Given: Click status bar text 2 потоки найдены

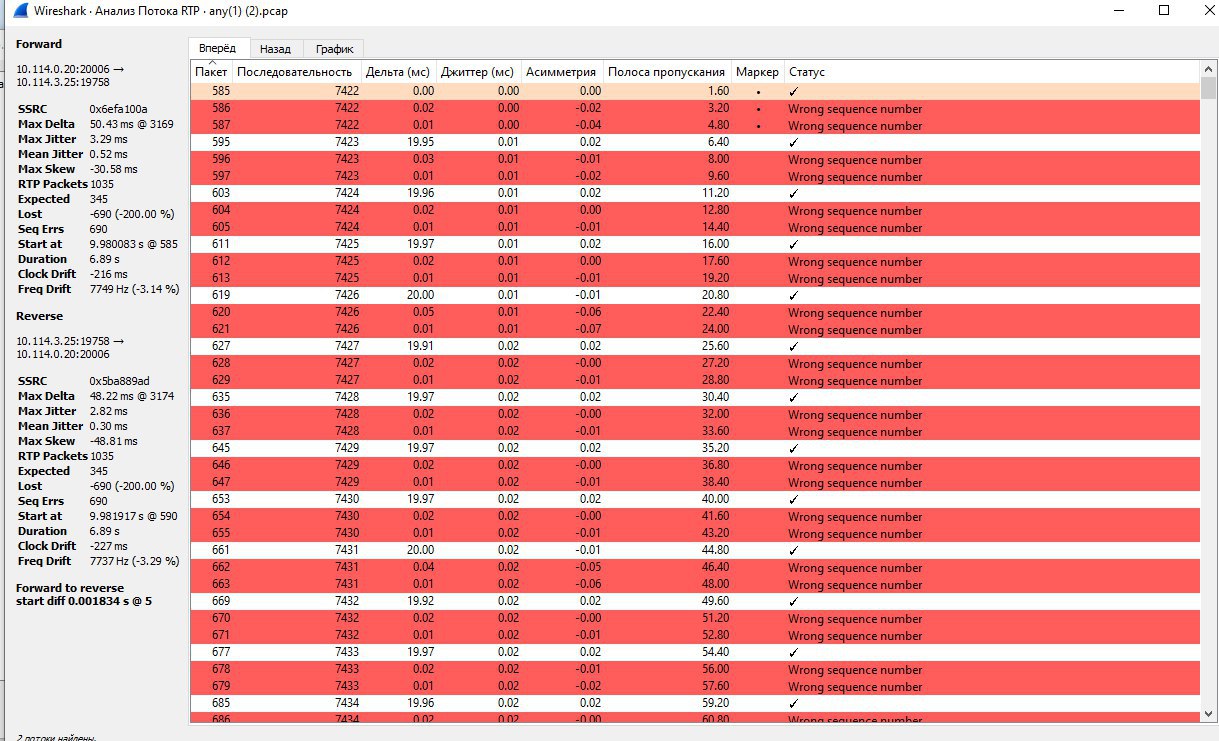Looking at the screenshot, I should (56, 736).
